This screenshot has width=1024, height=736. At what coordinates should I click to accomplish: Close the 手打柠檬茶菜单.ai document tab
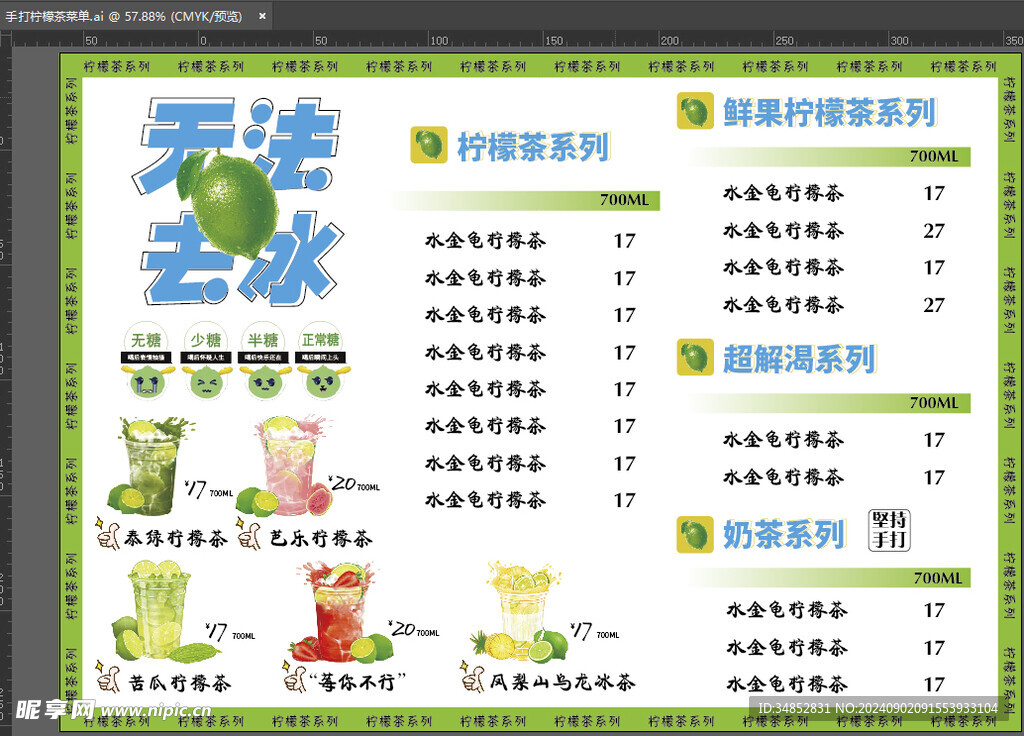pyautogui.click(x=263, y=16)
